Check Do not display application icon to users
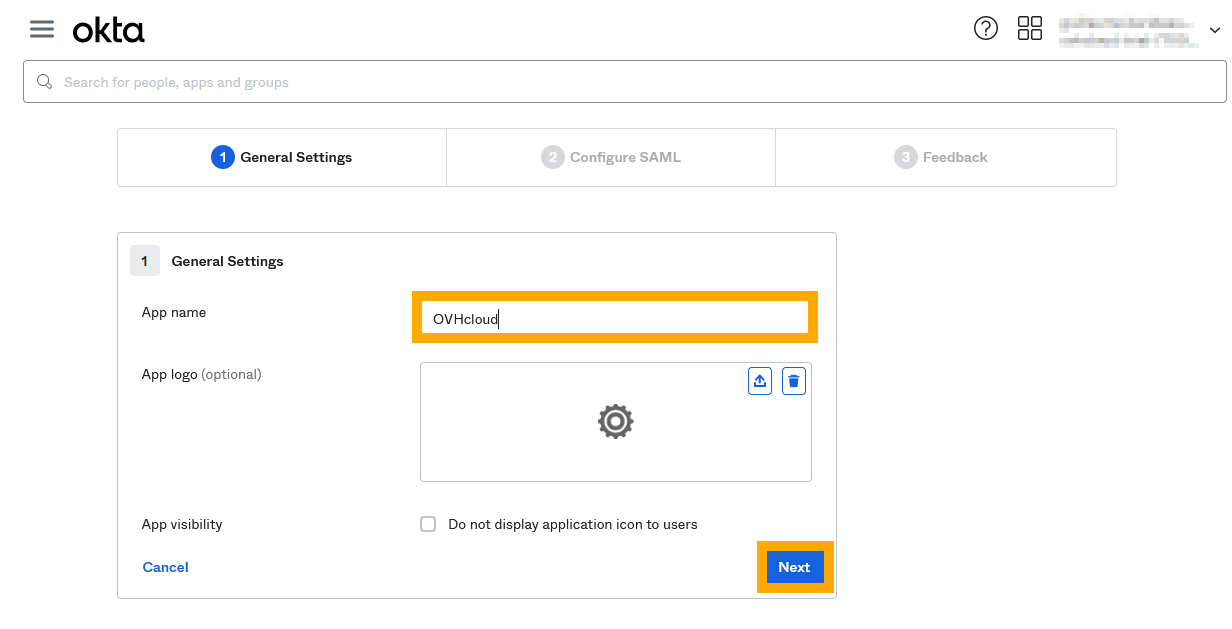Image resolution: width=1232 pixels, height=629 pixels. pyautogui.click(x=428, y=524)
